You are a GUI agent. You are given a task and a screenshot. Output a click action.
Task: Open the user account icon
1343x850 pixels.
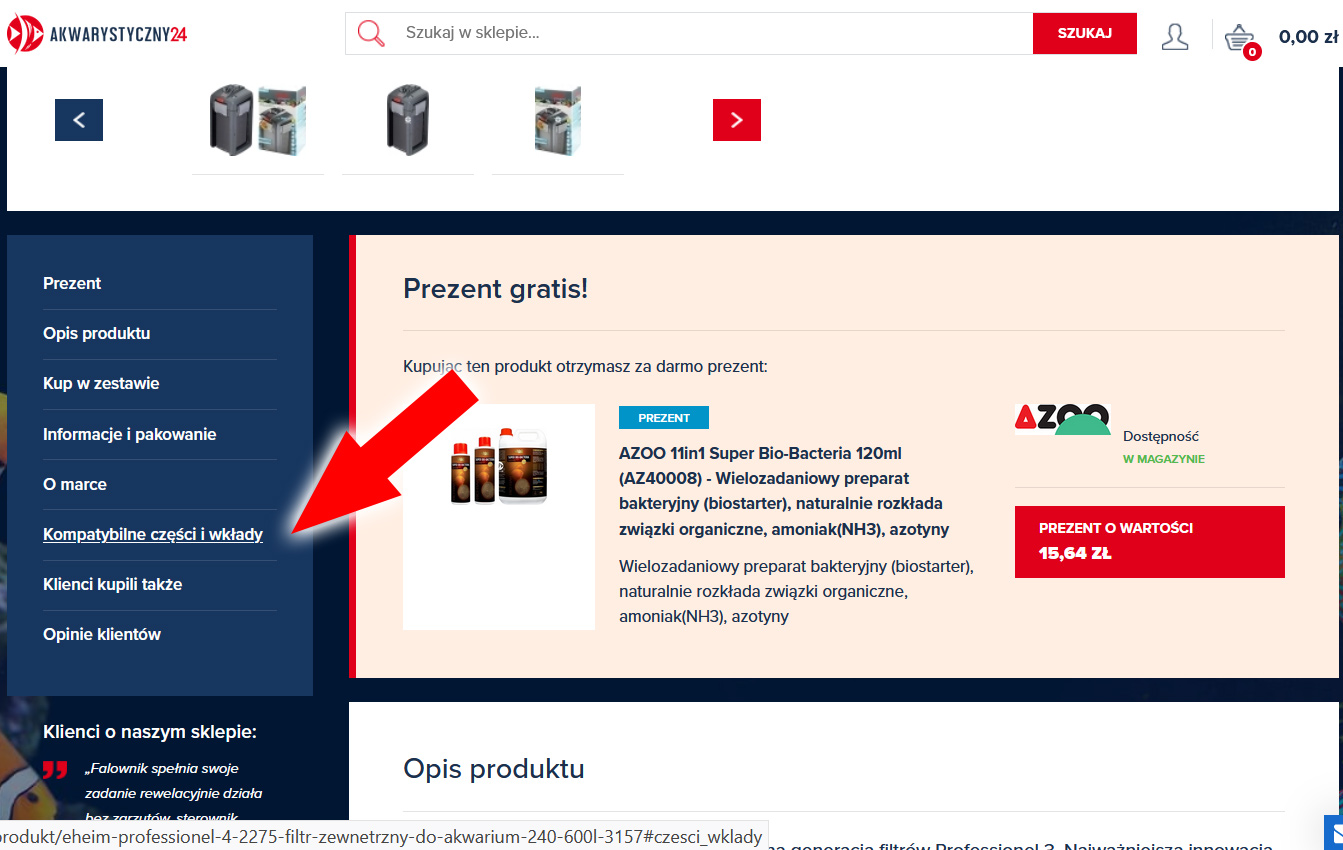(x=1175, y=36)
